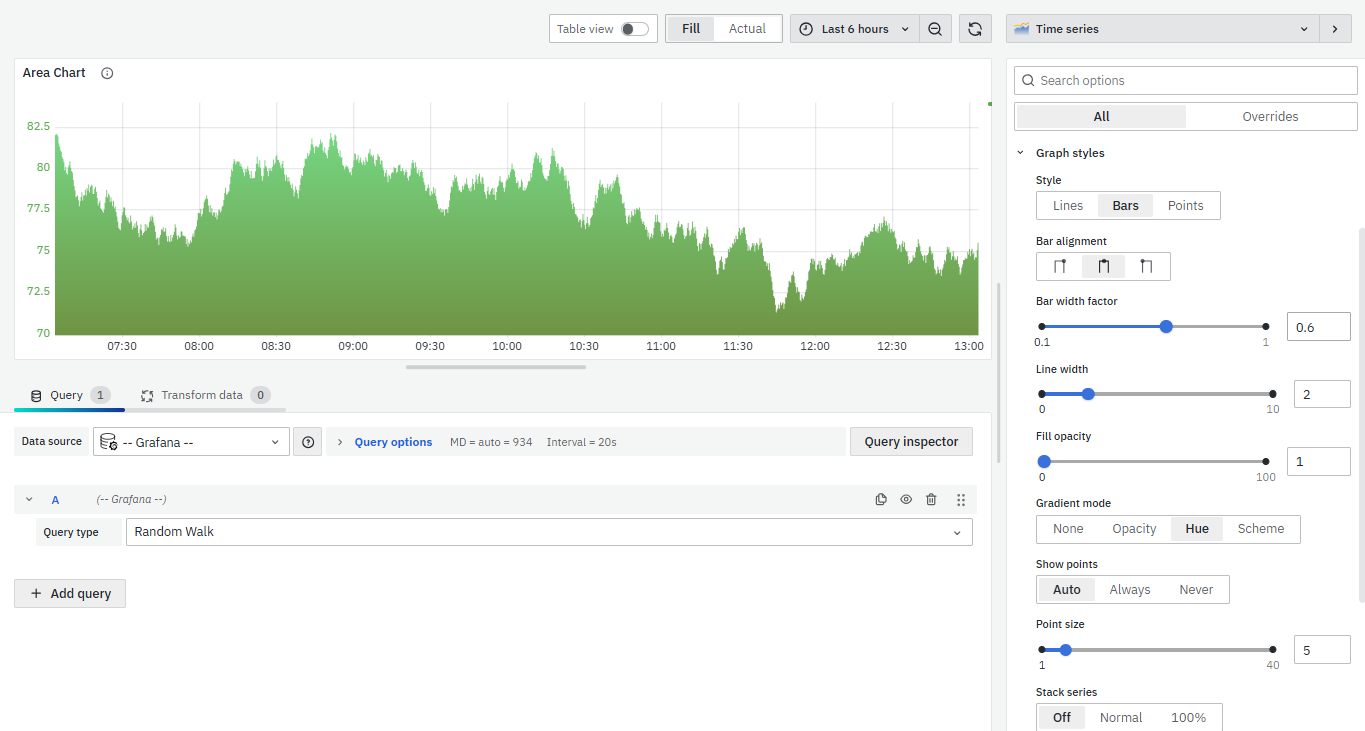1365x731 pixels.
Task: Toggle the Table view switch
Action: click(x=634, y=29)
